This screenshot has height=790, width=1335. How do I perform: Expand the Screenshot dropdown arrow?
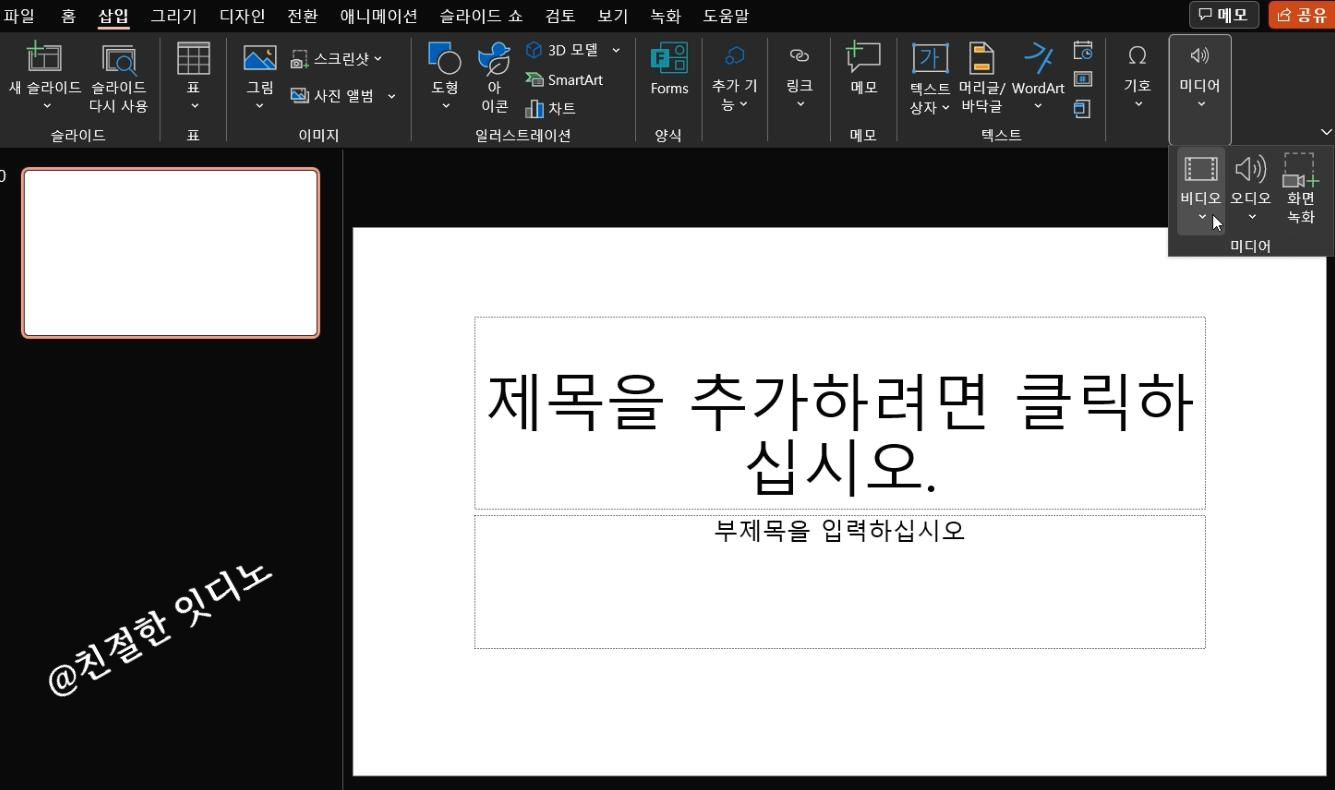tap(377, 59)
